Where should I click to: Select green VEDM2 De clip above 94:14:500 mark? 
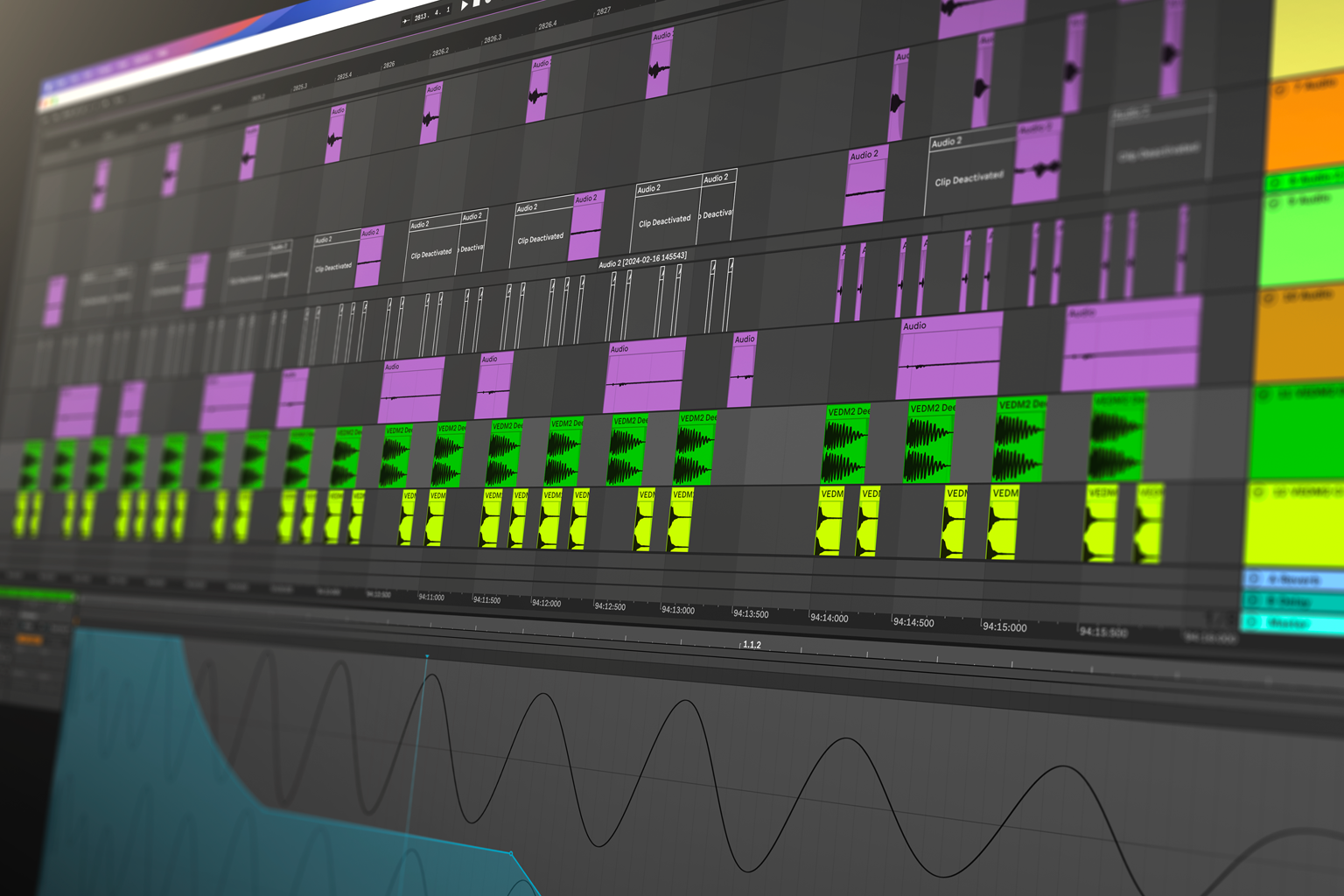coord(929,441)
